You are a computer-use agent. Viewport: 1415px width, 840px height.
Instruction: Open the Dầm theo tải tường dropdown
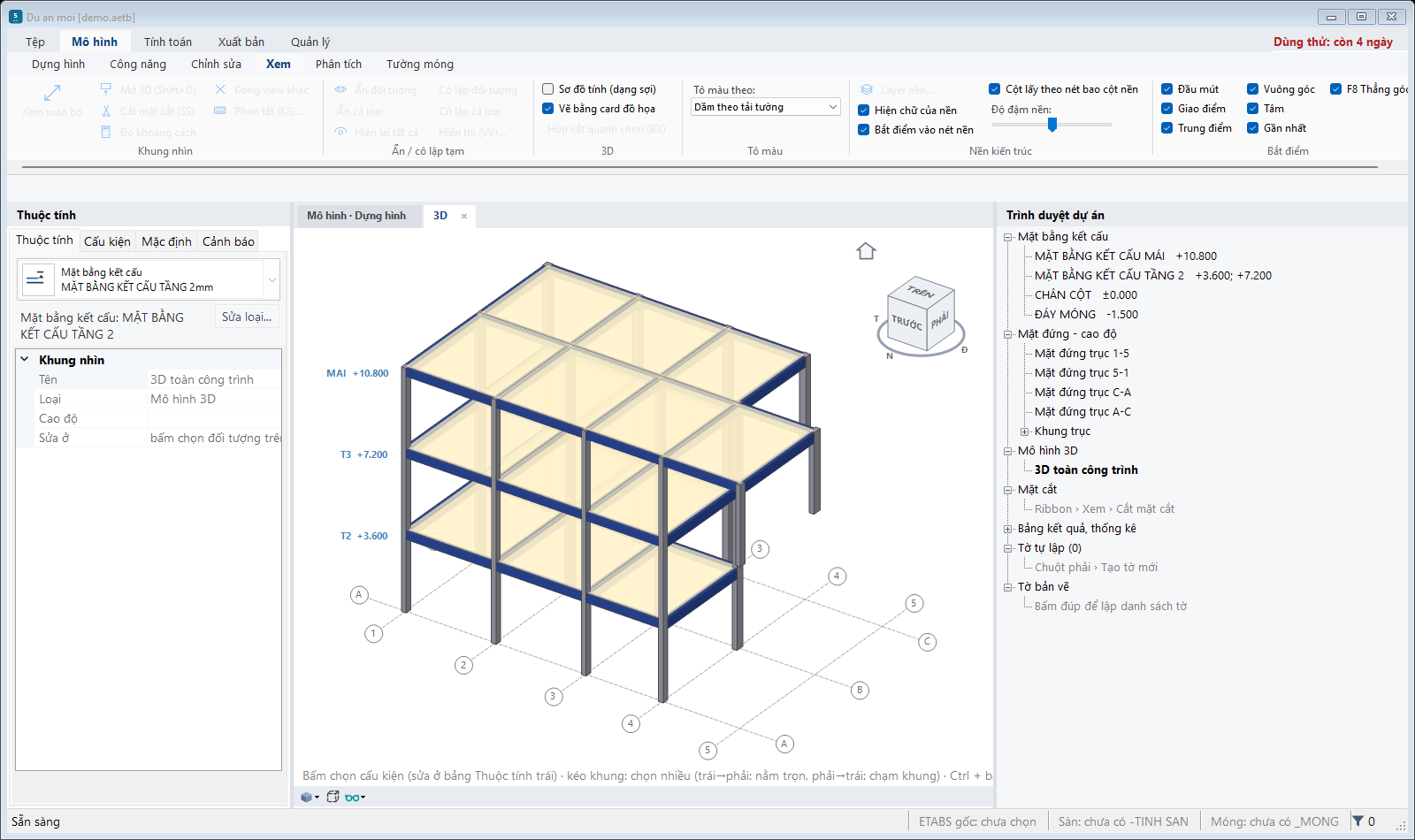[765, 107]
